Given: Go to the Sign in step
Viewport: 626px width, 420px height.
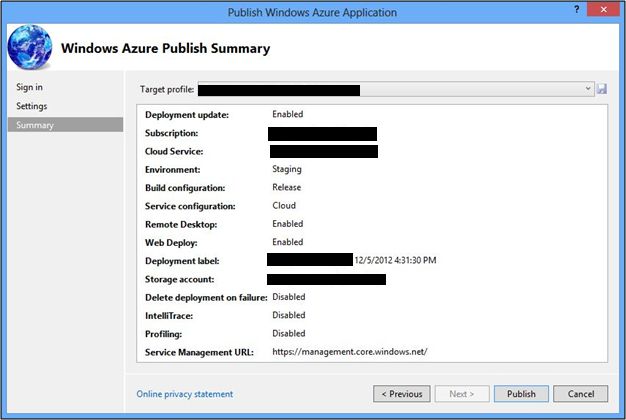Looking at the screenshot, I should click(29, 87).
